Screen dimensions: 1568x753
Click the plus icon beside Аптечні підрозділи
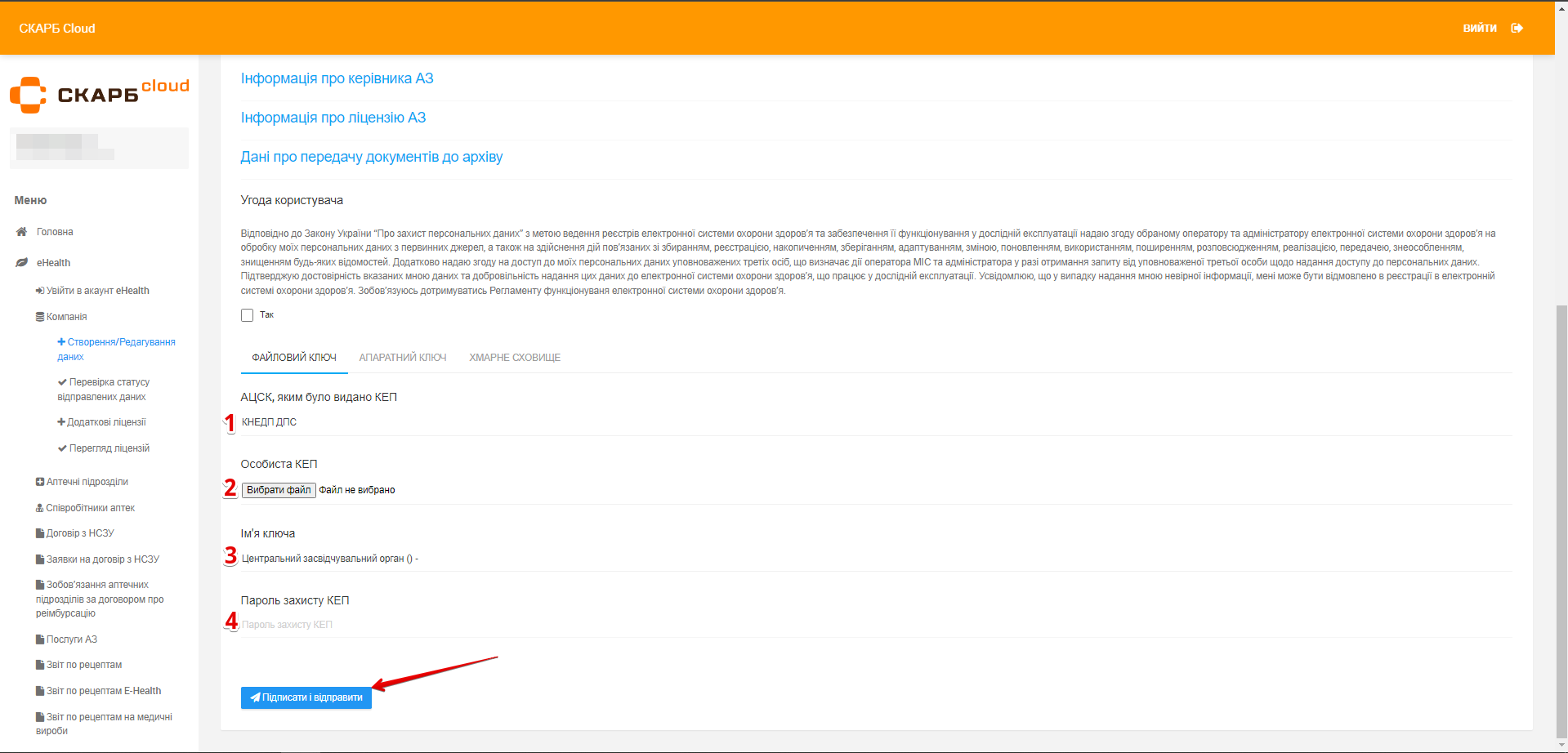point(40,482)
